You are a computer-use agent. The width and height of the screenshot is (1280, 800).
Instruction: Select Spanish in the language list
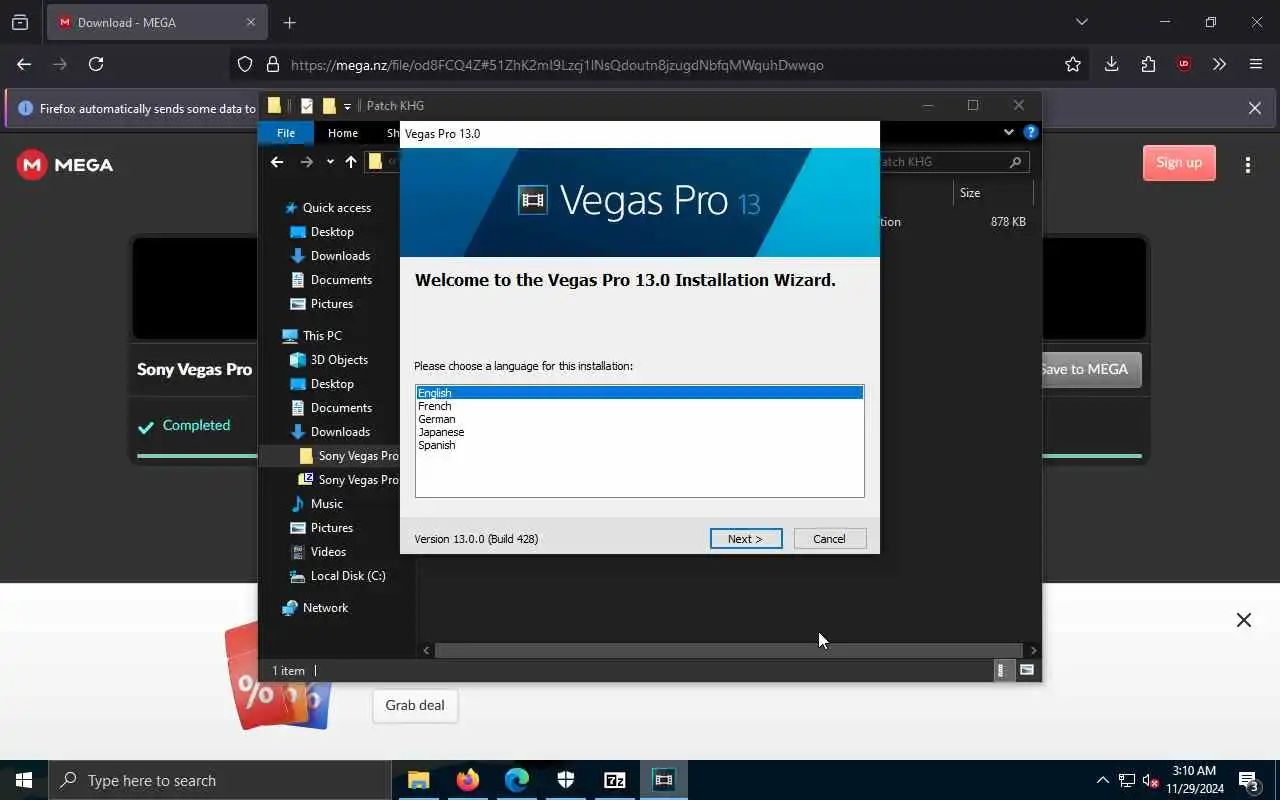437,445
